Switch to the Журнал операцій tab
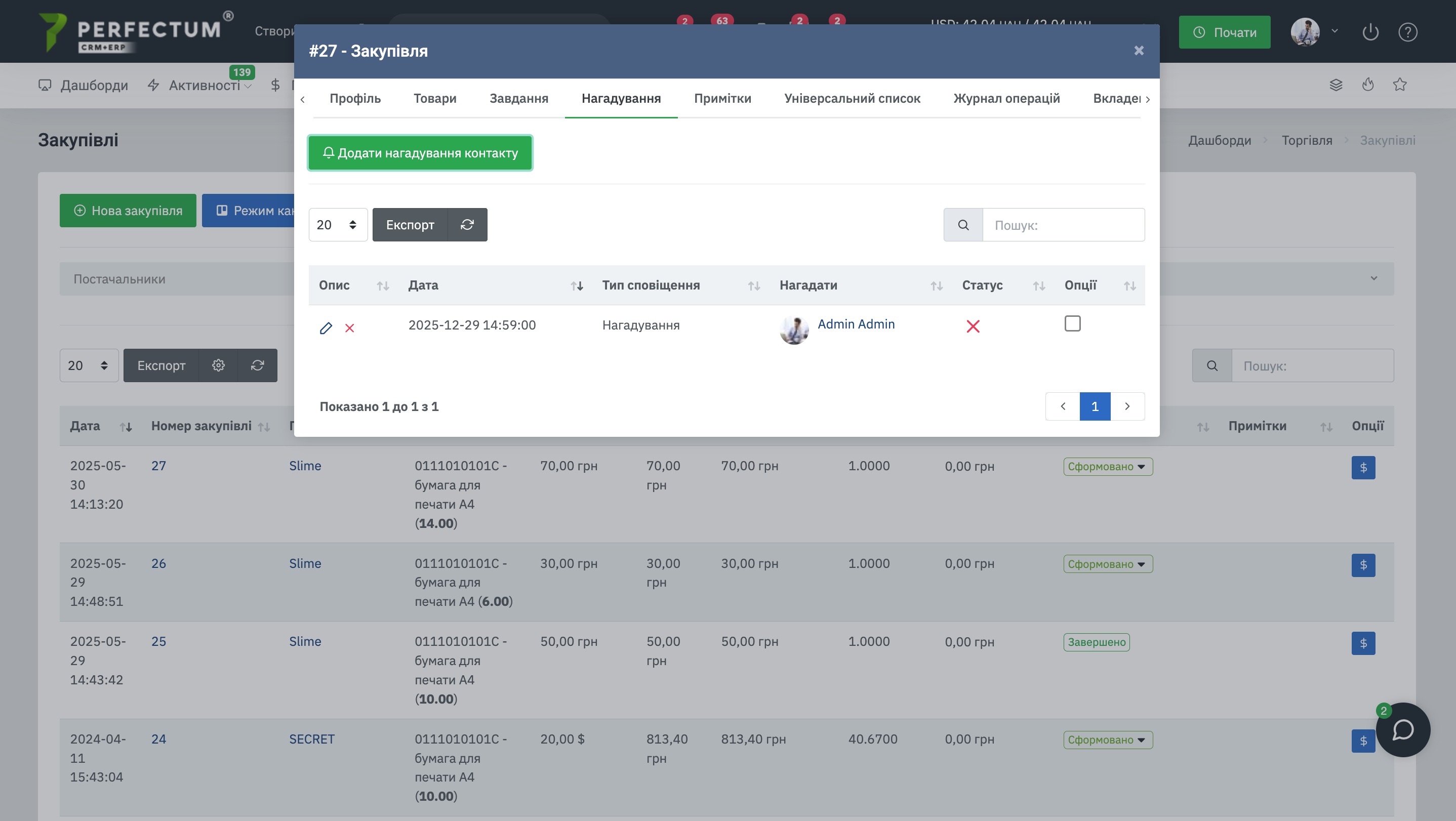The height and width of the screenshot is (821, 1456). [1006, 98]
